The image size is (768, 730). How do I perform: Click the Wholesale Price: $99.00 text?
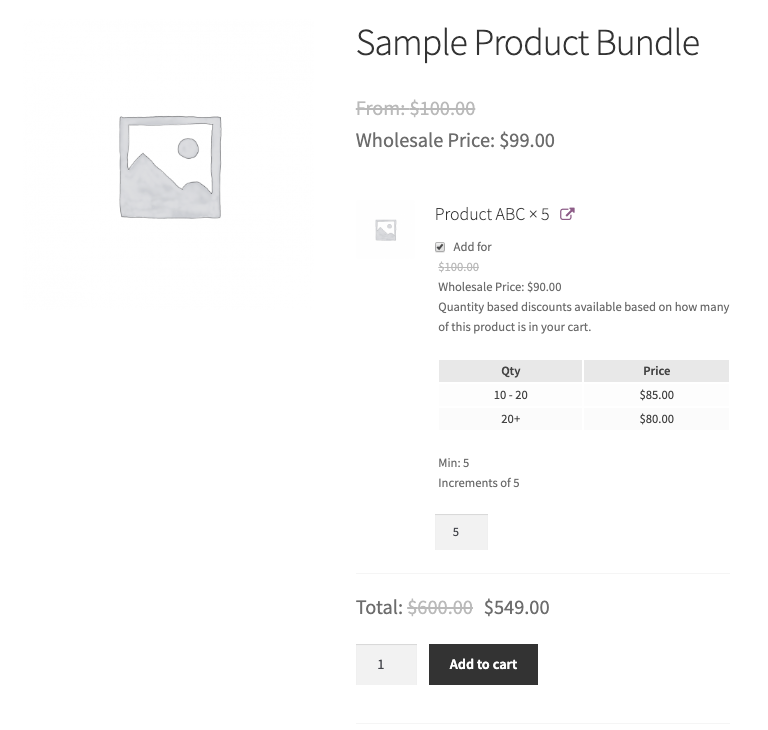(455, 141)
